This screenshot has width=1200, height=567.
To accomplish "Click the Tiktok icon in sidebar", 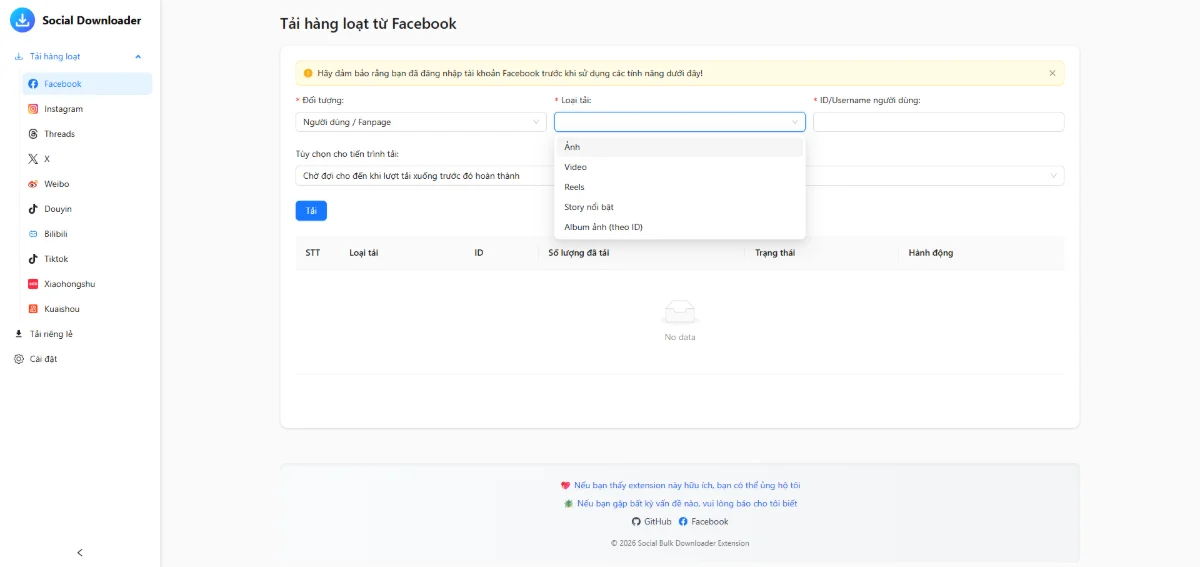I will tap(33, 259).
